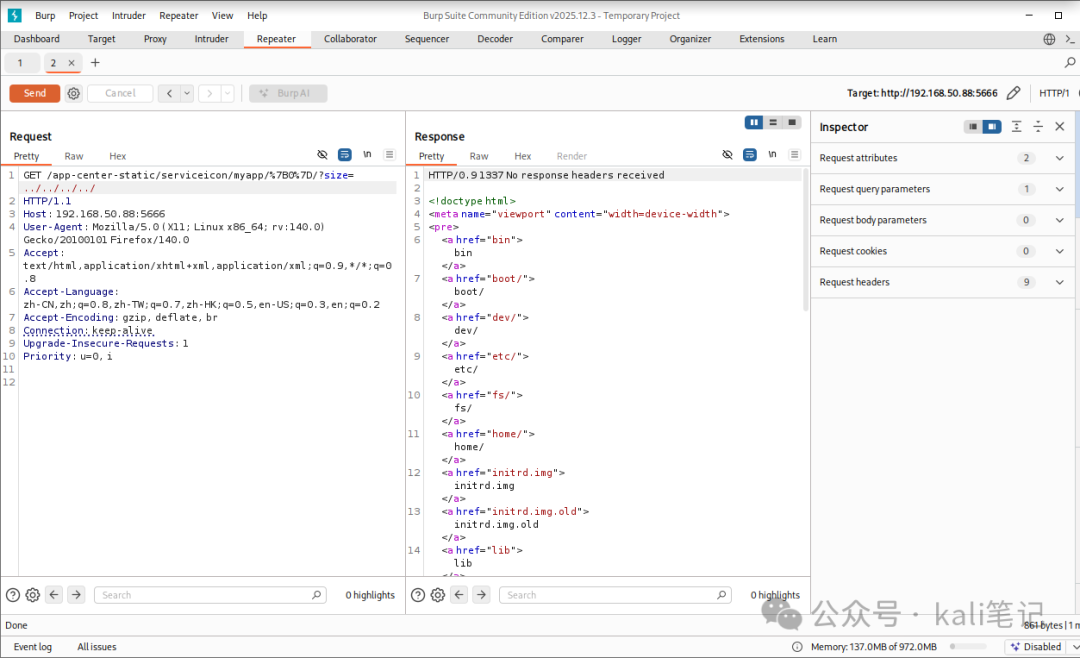Toggle hide search matches eye icon in Response
This screenshot has height=658, width=1080.
tap(727, 155)
